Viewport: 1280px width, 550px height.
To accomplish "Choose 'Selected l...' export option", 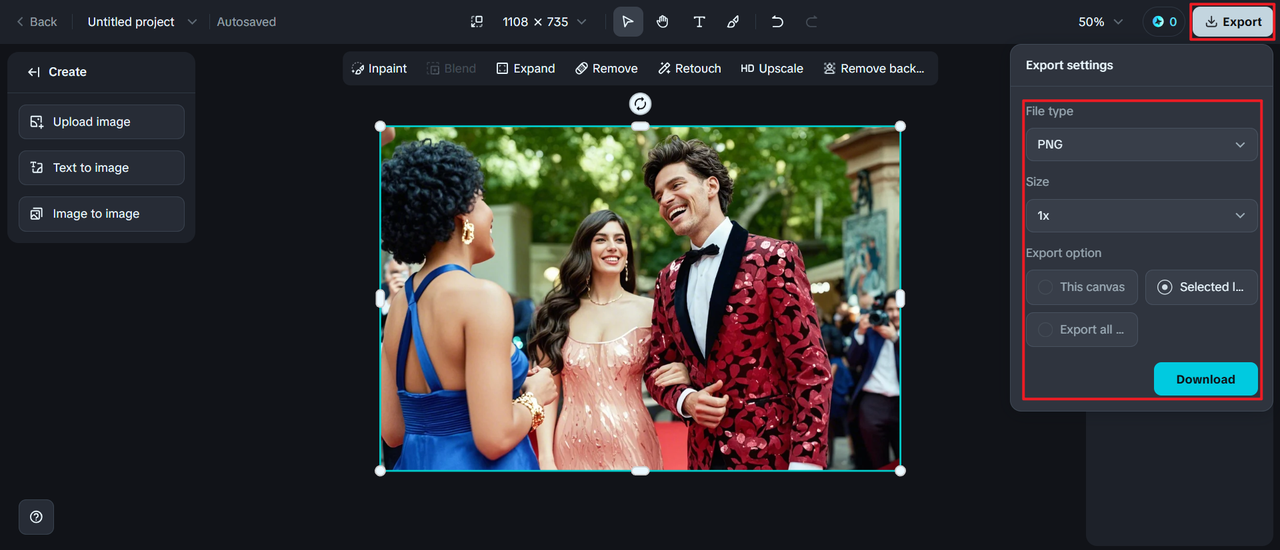I will 1201,287.
